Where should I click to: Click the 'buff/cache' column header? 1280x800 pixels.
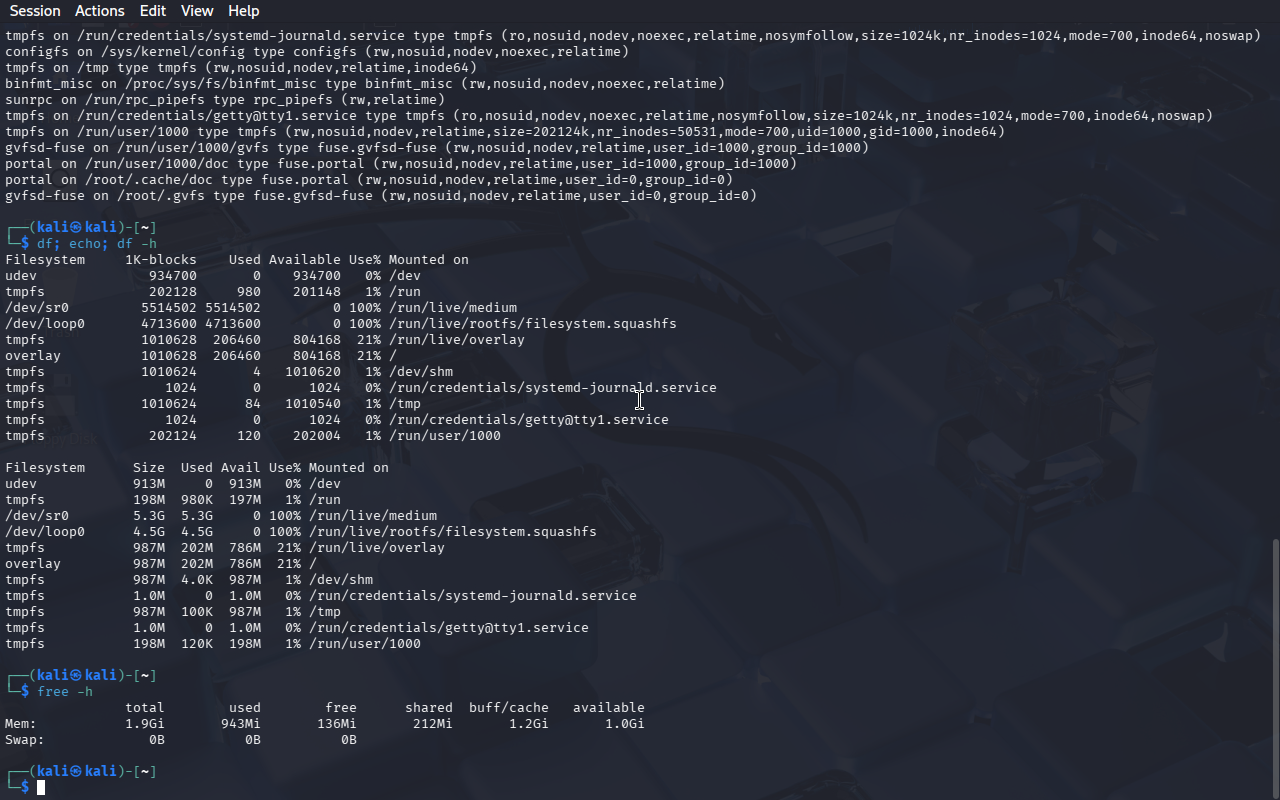point(508,707)
